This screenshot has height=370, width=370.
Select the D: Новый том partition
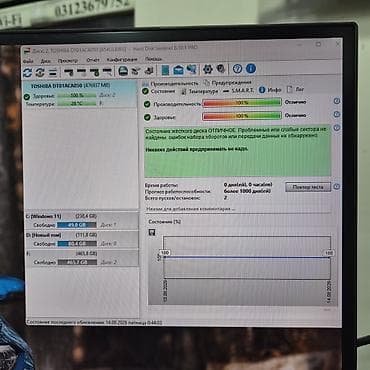(x=82, y=240)
